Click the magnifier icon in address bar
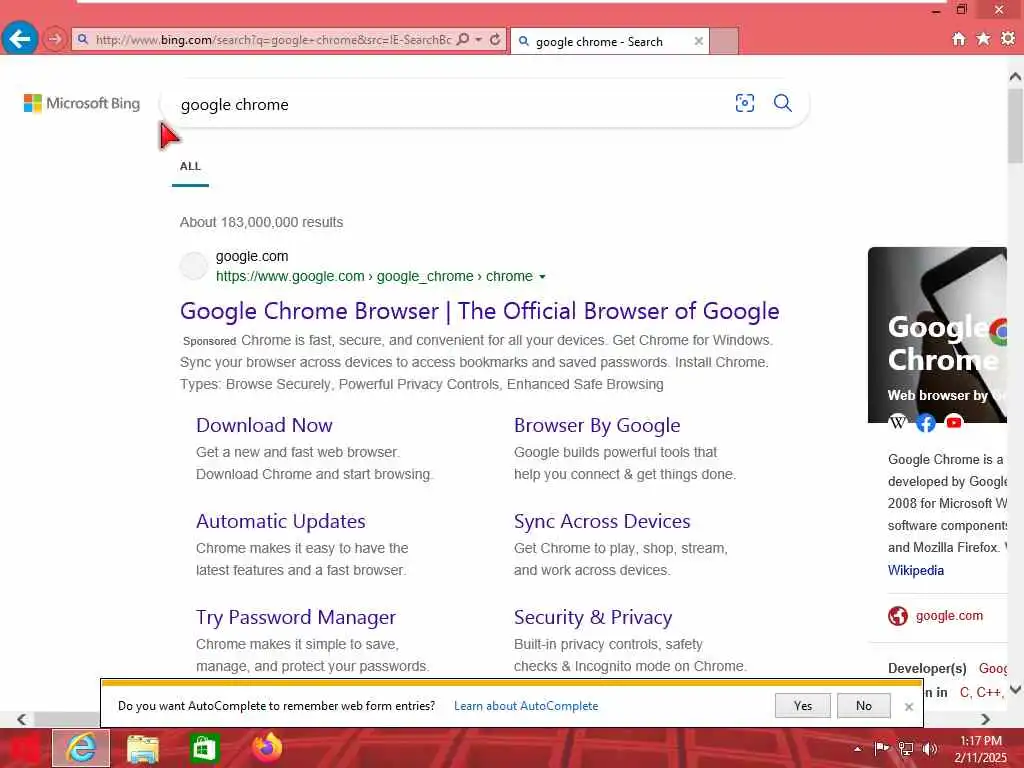1024x768 pixels. 463,39
